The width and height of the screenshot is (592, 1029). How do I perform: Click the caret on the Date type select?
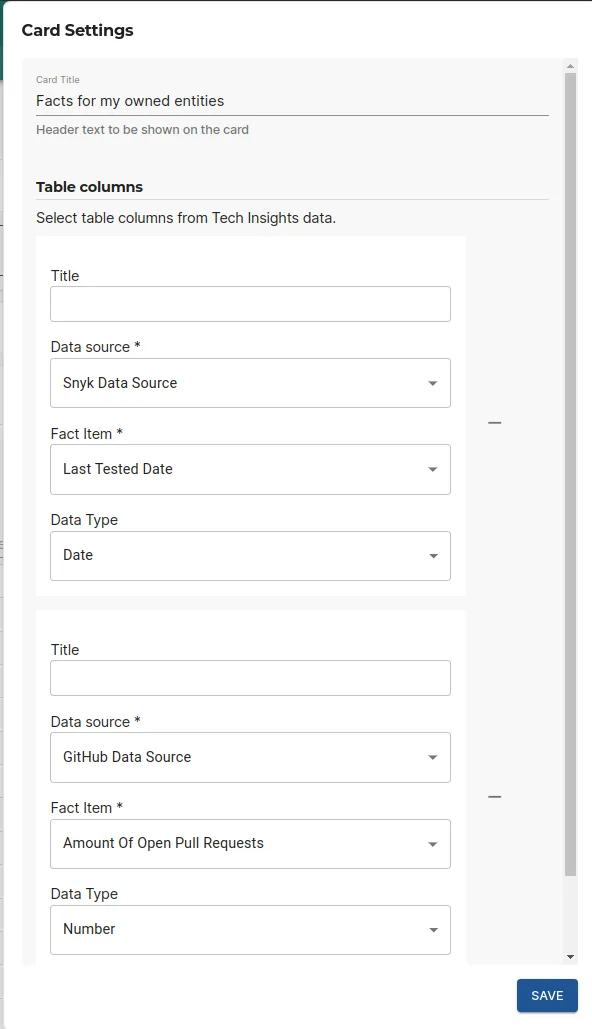pyautogui.click(x=432, y=556)
